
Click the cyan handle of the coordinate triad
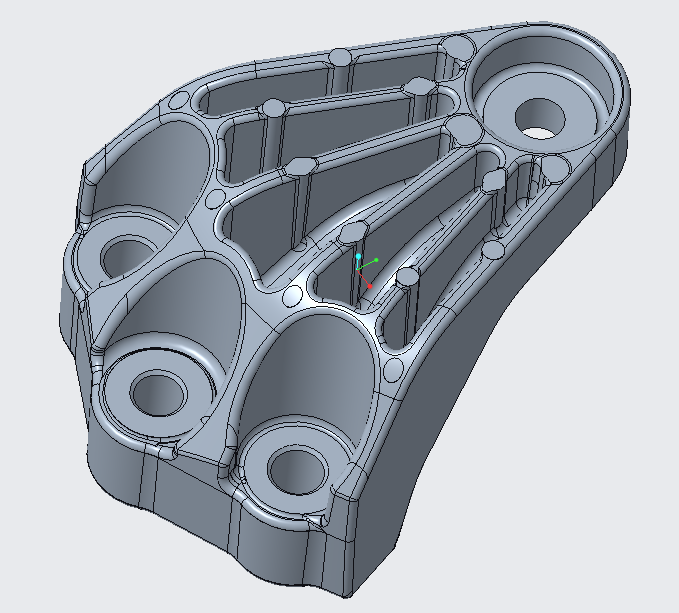pyautogui.click(x=358, y=257)
